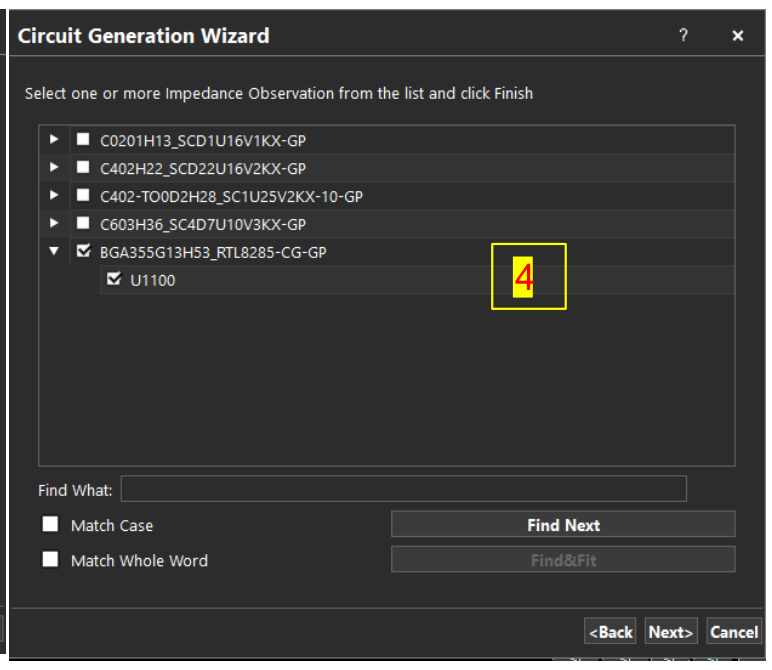Select the C402-TO0D2H28_SC1U25V2KX-10-GP label
The width and height of the screenshot is (772, 670).
pyautogui.click(x=231, y=197)
